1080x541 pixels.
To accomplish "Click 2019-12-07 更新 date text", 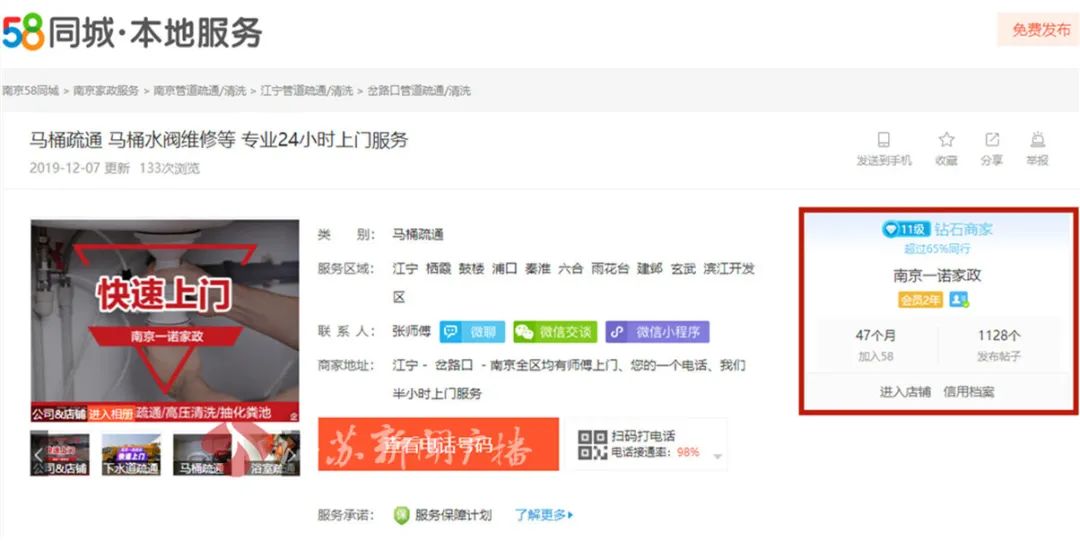I will tap(79, 168).
